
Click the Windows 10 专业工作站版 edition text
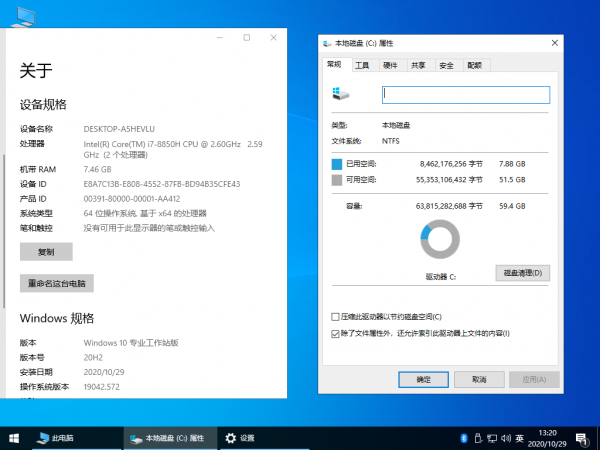tap(131, 343)
